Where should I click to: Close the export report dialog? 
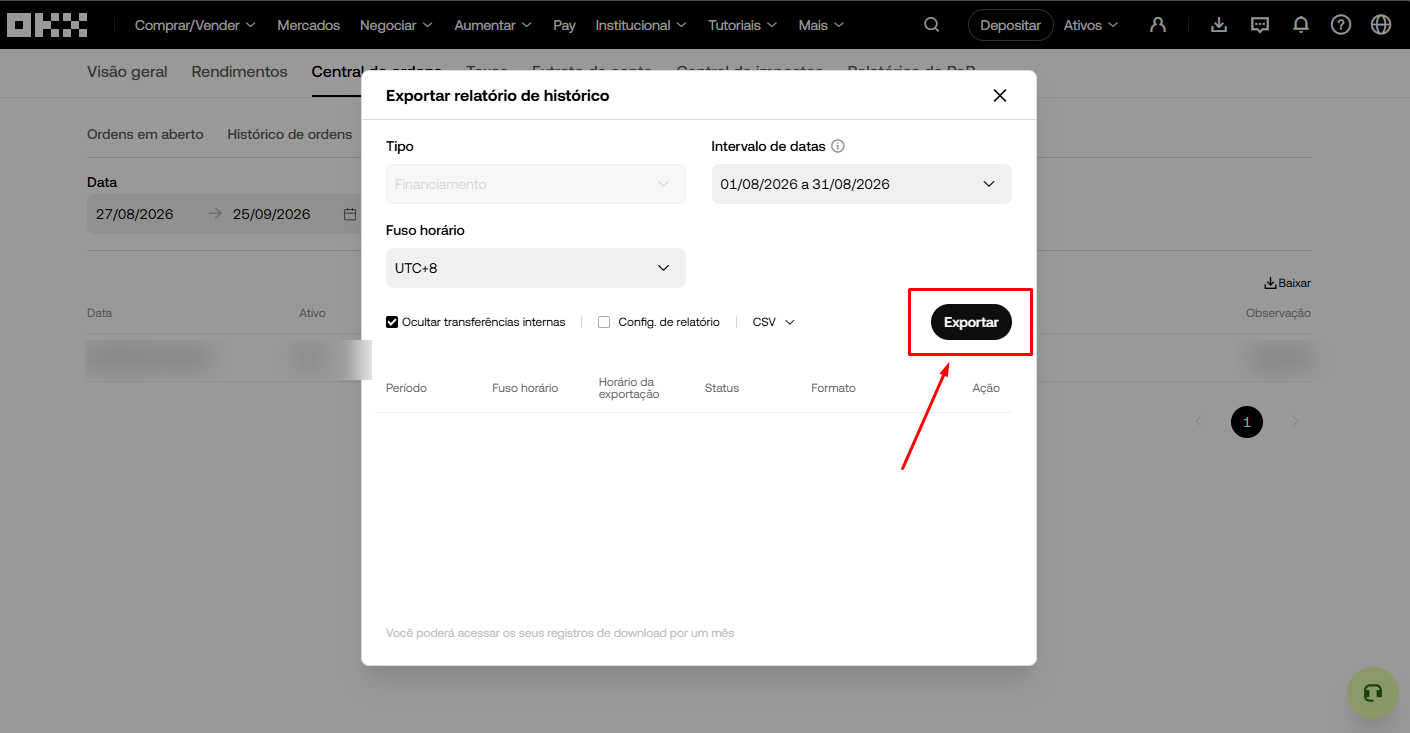tap(999, 96)
